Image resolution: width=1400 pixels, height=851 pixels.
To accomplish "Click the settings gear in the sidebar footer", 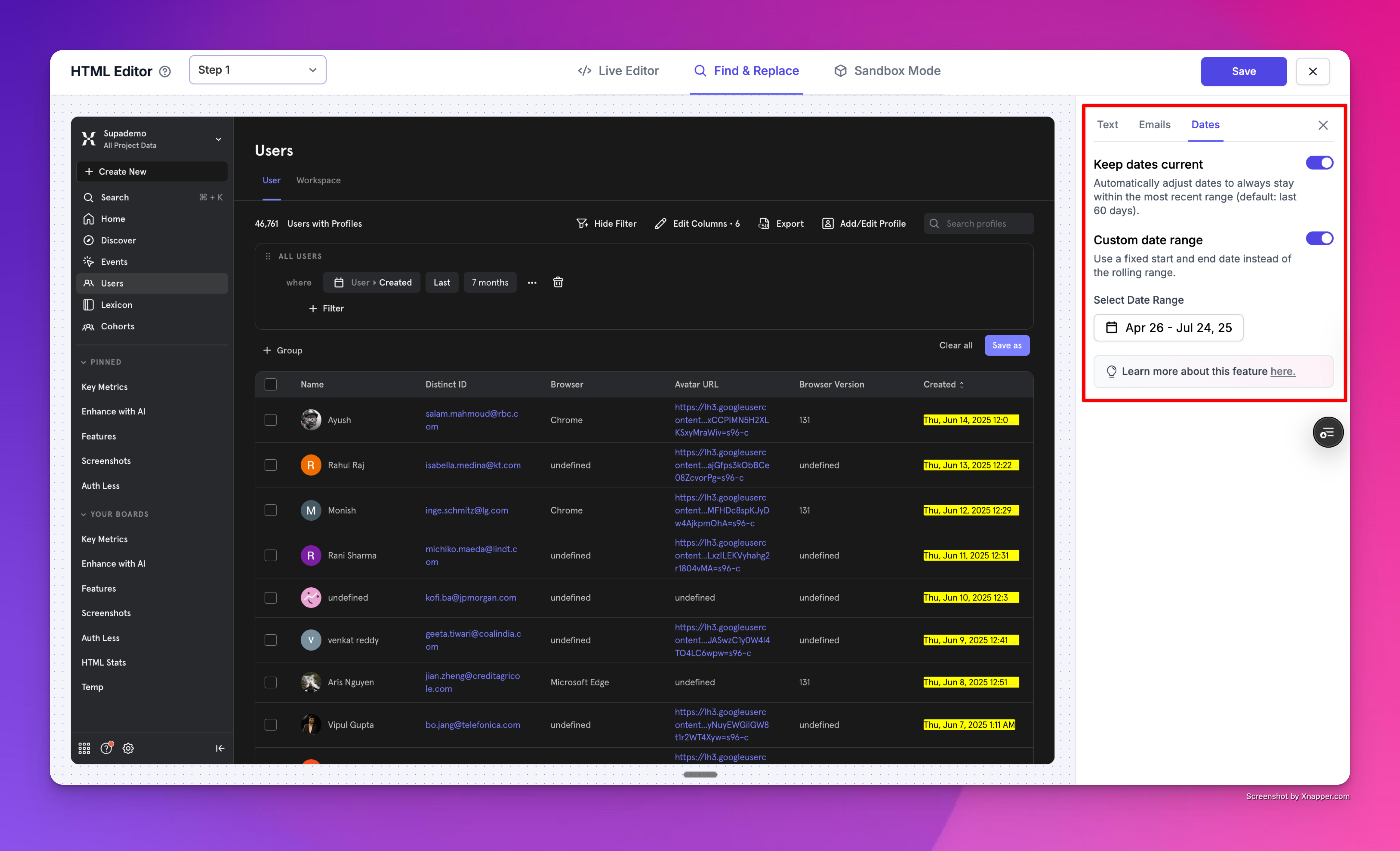I will click(128, 748).
